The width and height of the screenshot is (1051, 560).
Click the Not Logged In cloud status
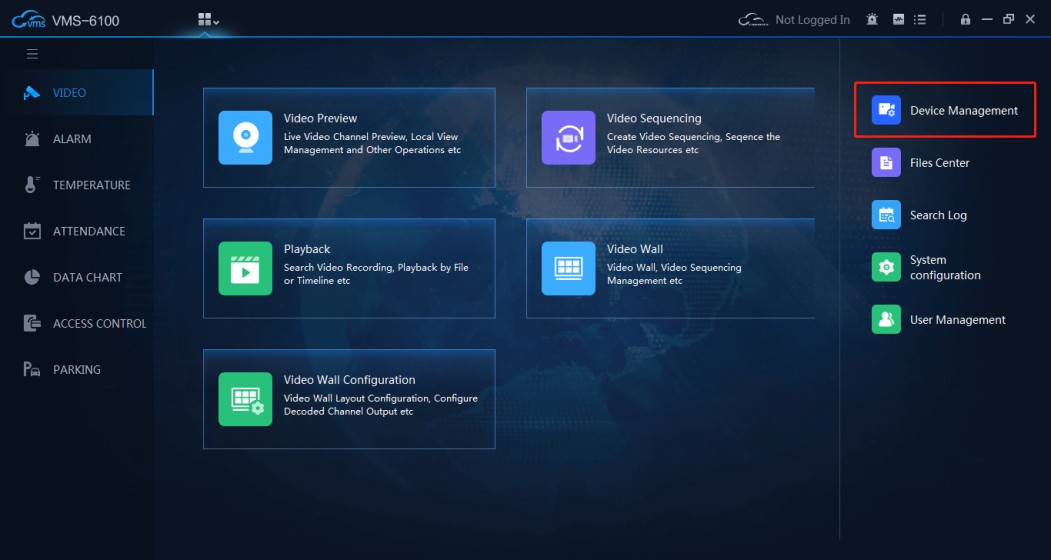(794, 20)
